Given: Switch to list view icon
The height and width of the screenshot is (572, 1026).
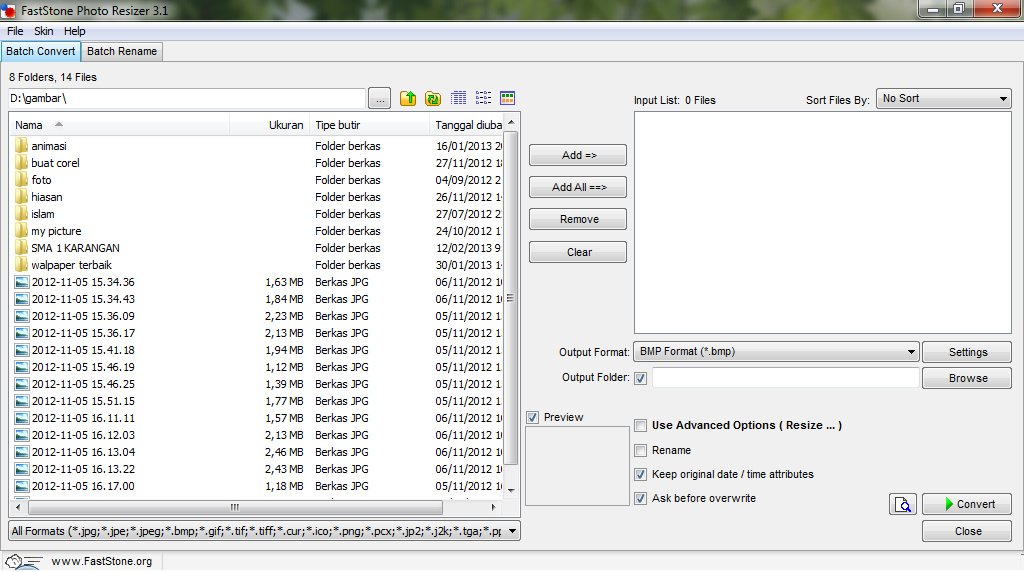Looking at the screenshot, I should click(483, 98).
